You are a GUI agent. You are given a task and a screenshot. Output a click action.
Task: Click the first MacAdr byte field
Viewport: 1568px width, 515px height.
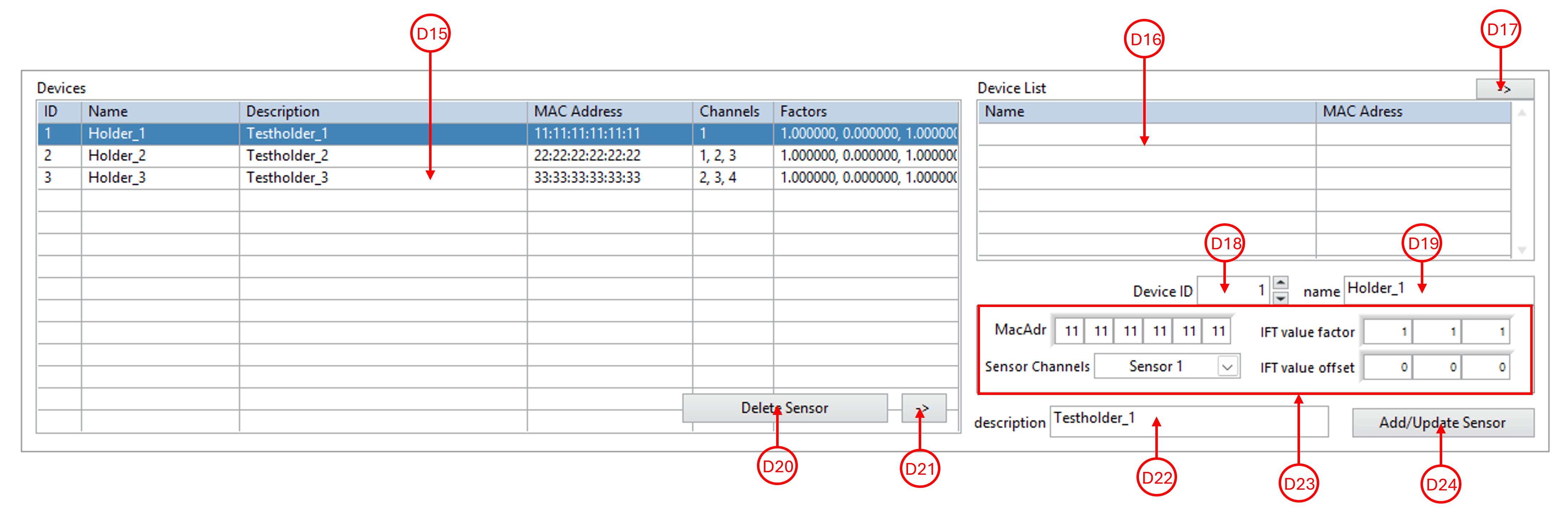tap(1069, 331)
